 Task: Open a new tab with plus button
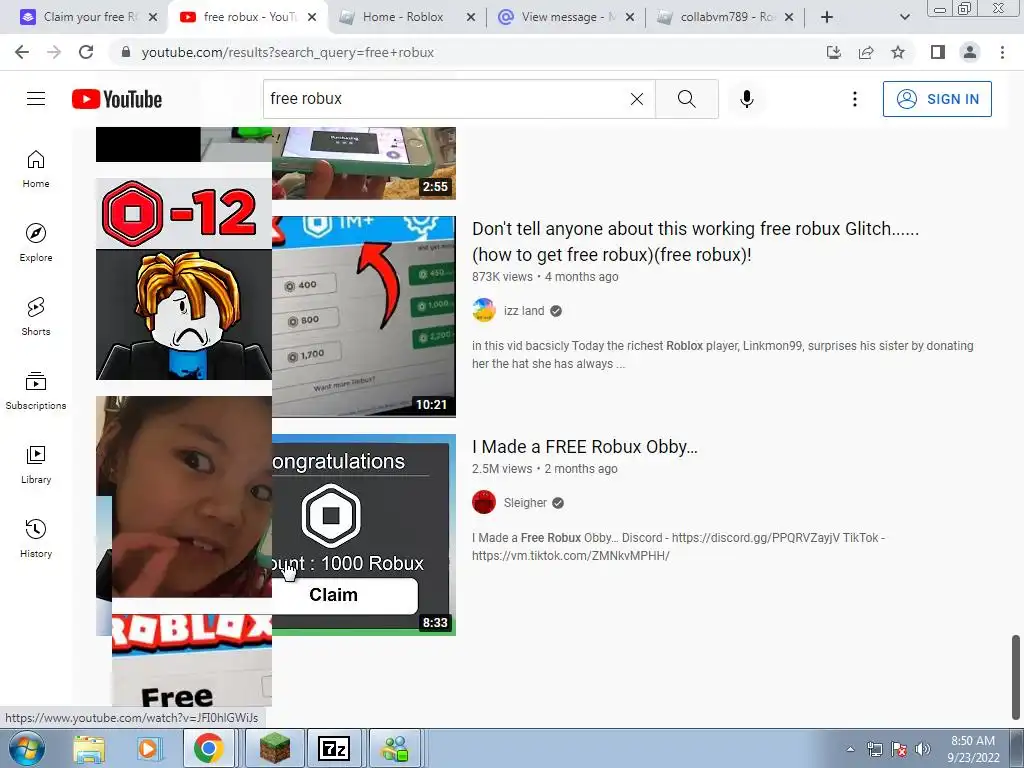(x=827, y=17)
